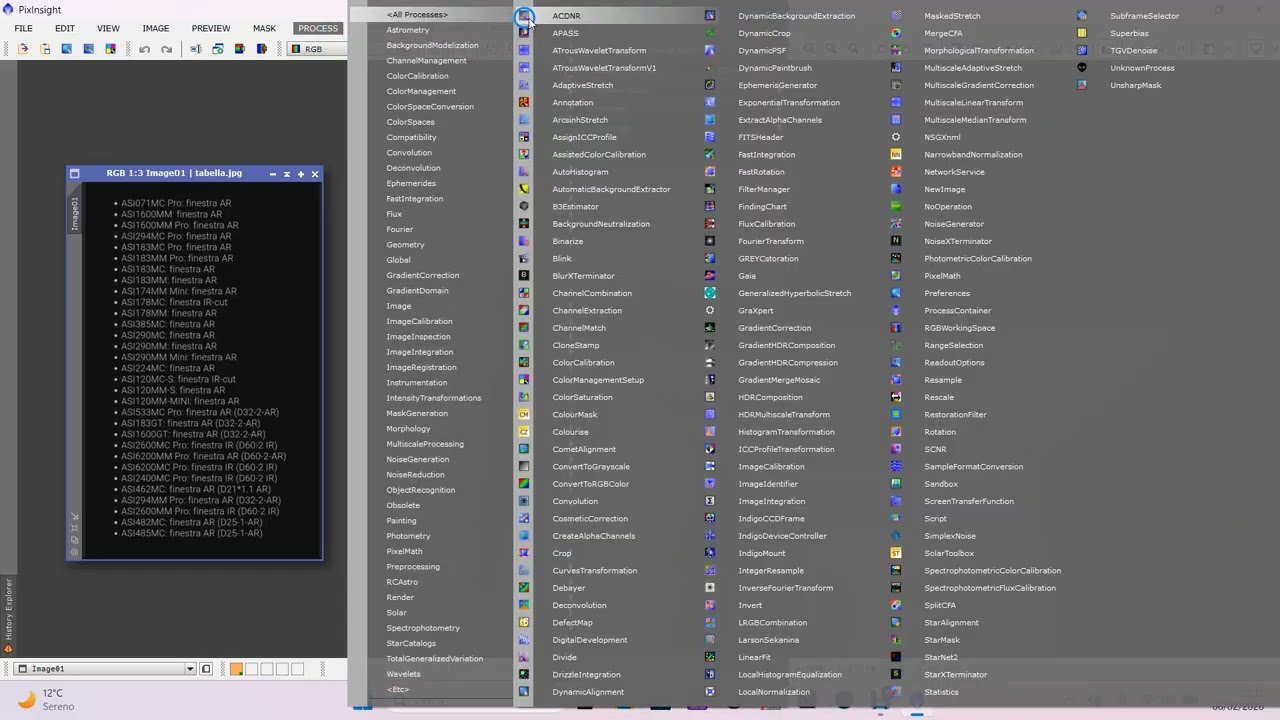Viewport: 1280px width, 720px height.
Task: Click the icon next to SolarToolbox
Action: point(896,553)
